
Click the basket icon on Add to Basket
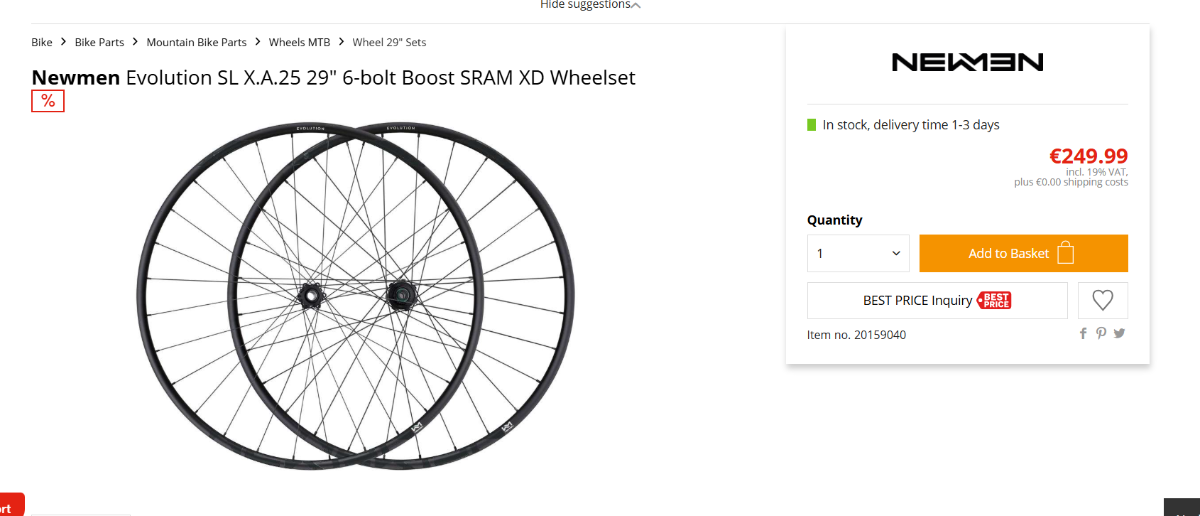coord(1065,253)
